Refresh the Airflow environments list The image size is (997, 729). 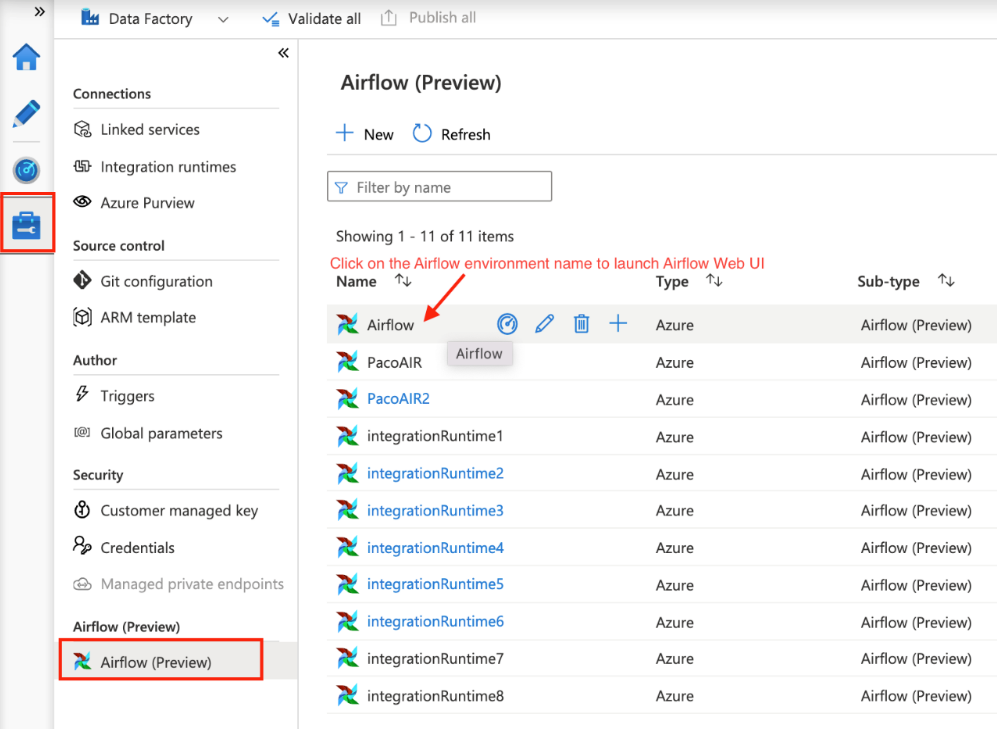pos(451,134)
